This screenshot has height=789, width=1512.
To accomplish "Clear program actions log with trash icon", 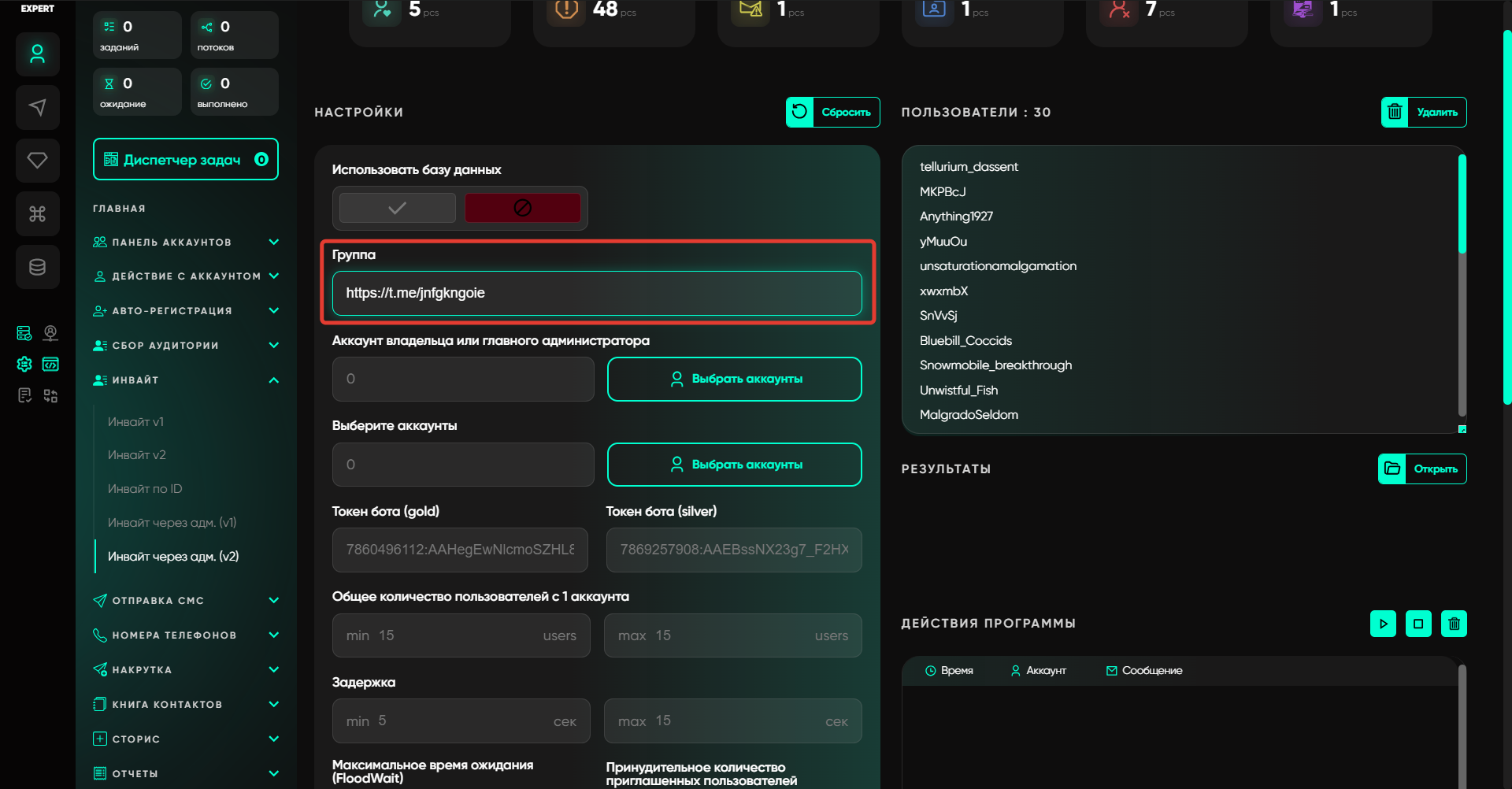I will tap(1454, 624).
